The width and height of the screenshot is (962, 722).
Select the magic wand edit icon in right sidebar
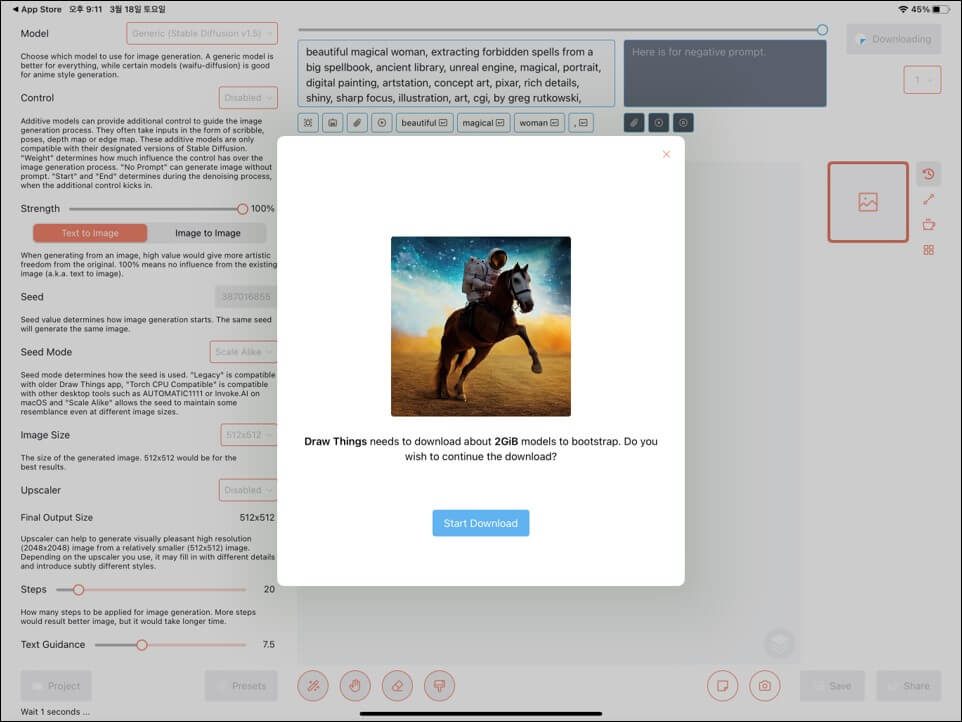point(928,199)
